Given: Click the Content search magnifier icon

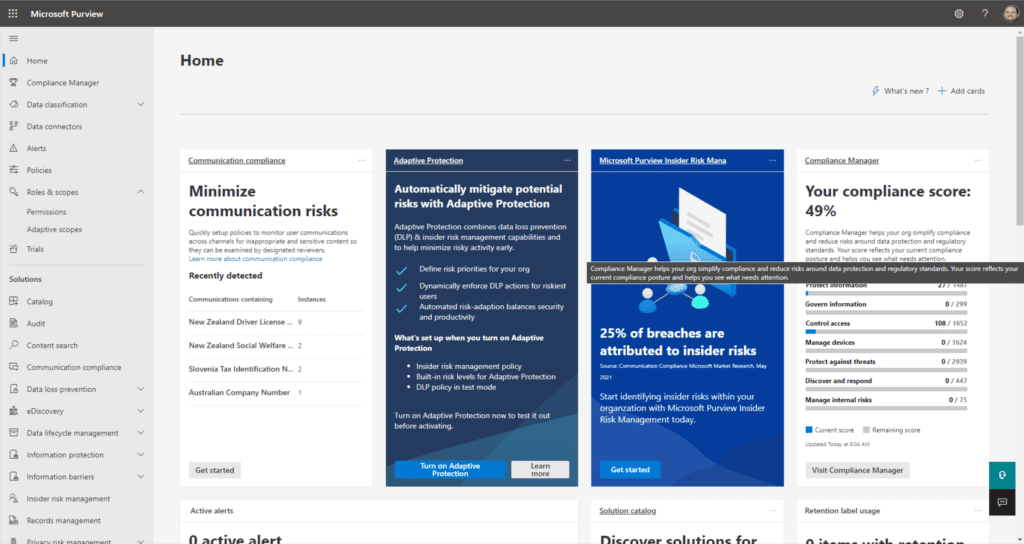Looking at the screenshot, I should [14, 345].
